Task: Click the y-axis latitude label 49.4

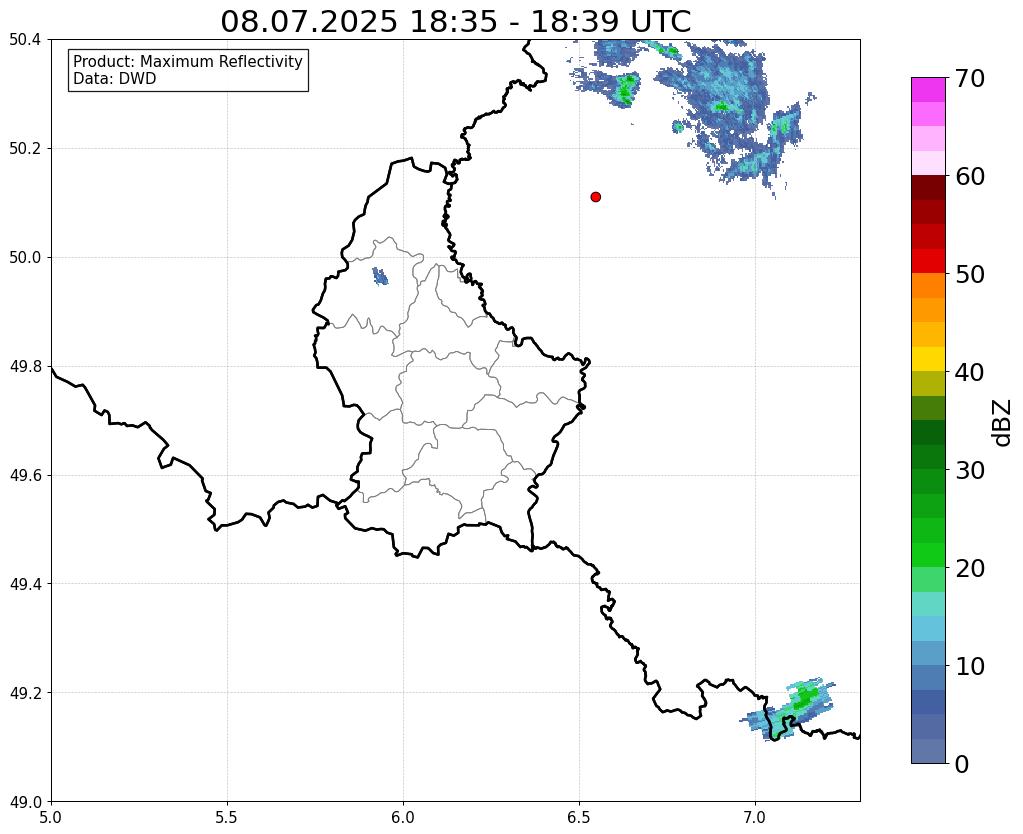Action: tap(25, 584)
